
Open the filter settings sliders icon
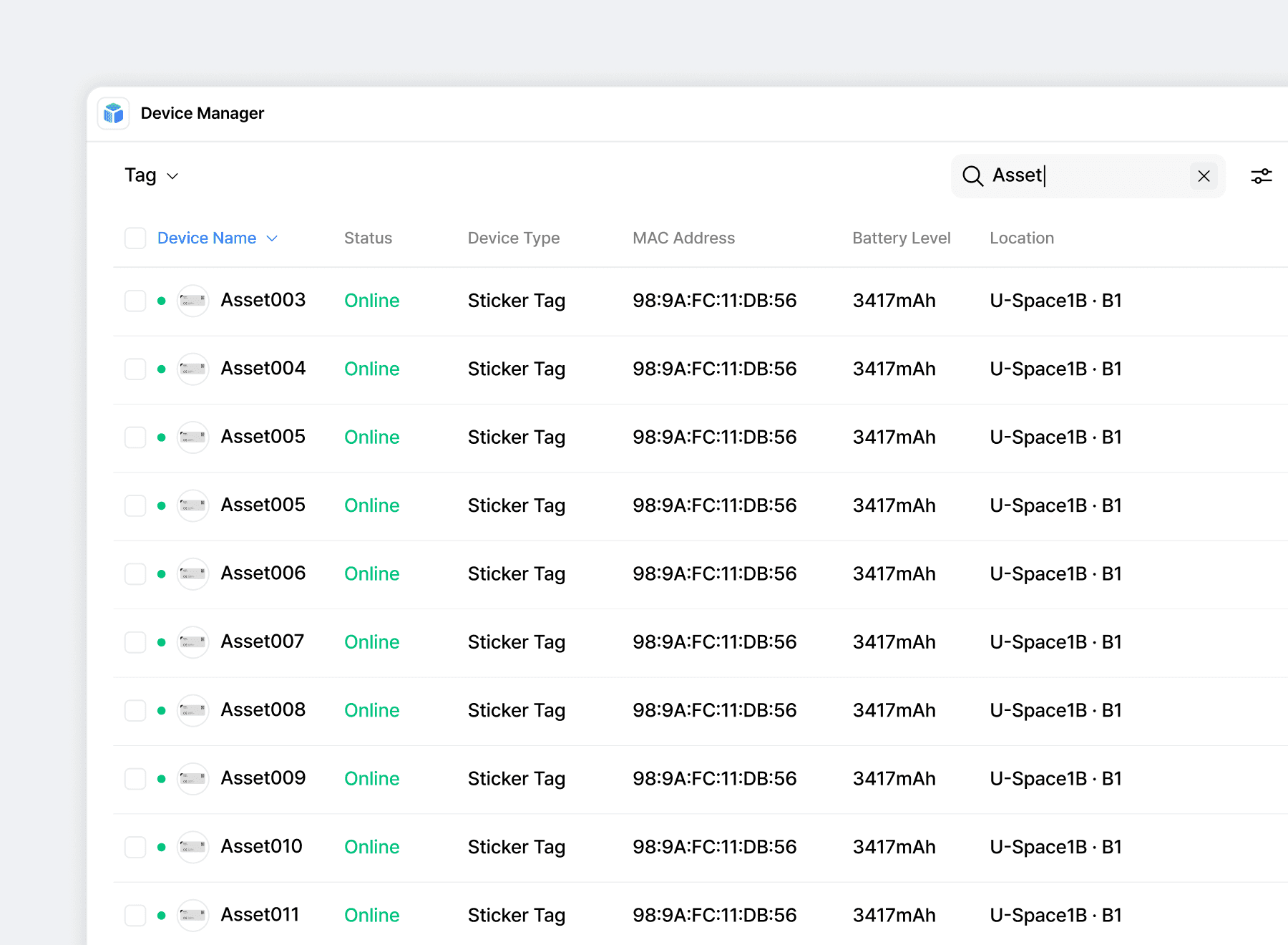click(x=1261, y=176)
